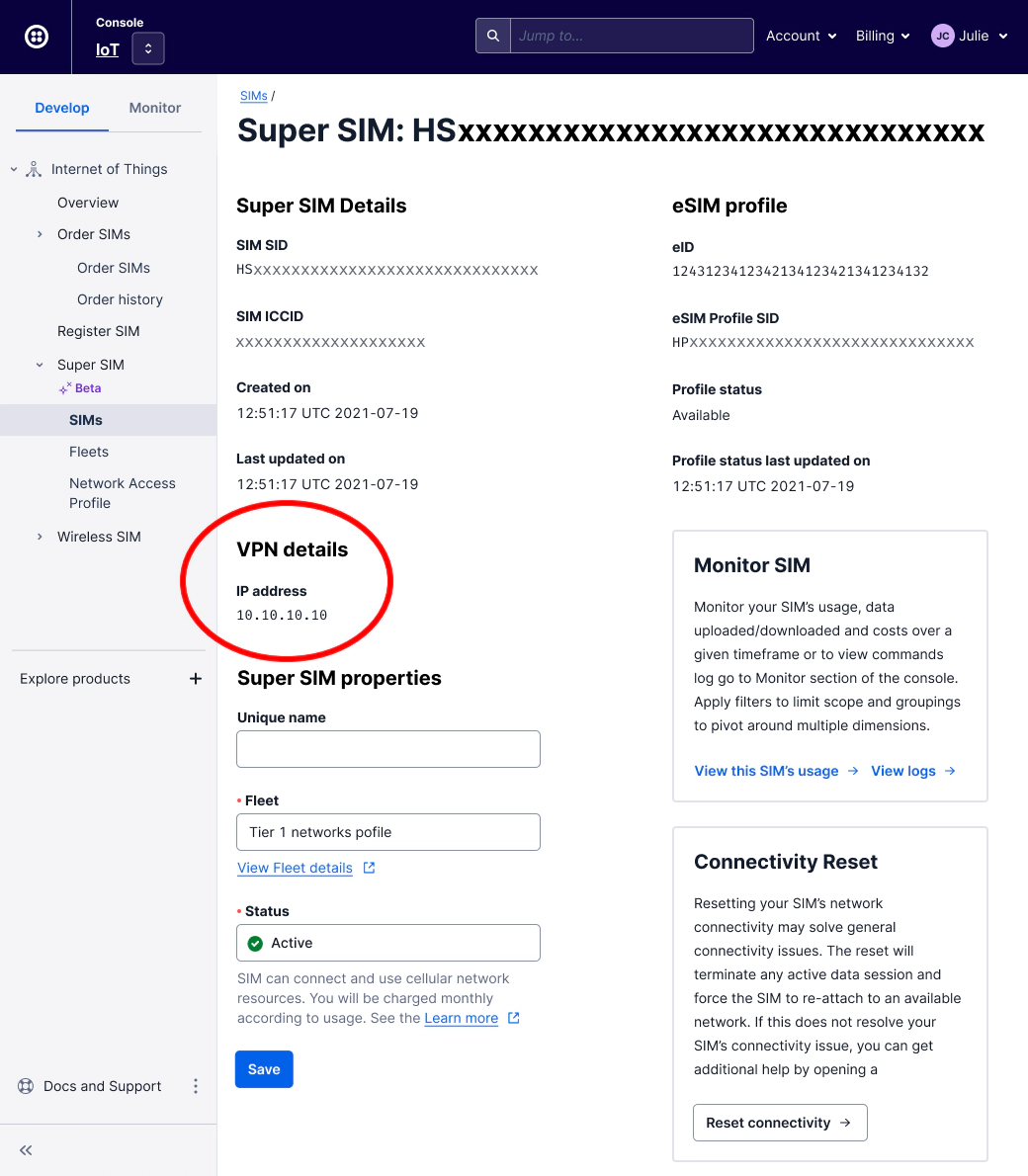
Task: Open the Status Active selector
Action: (388, 943)
